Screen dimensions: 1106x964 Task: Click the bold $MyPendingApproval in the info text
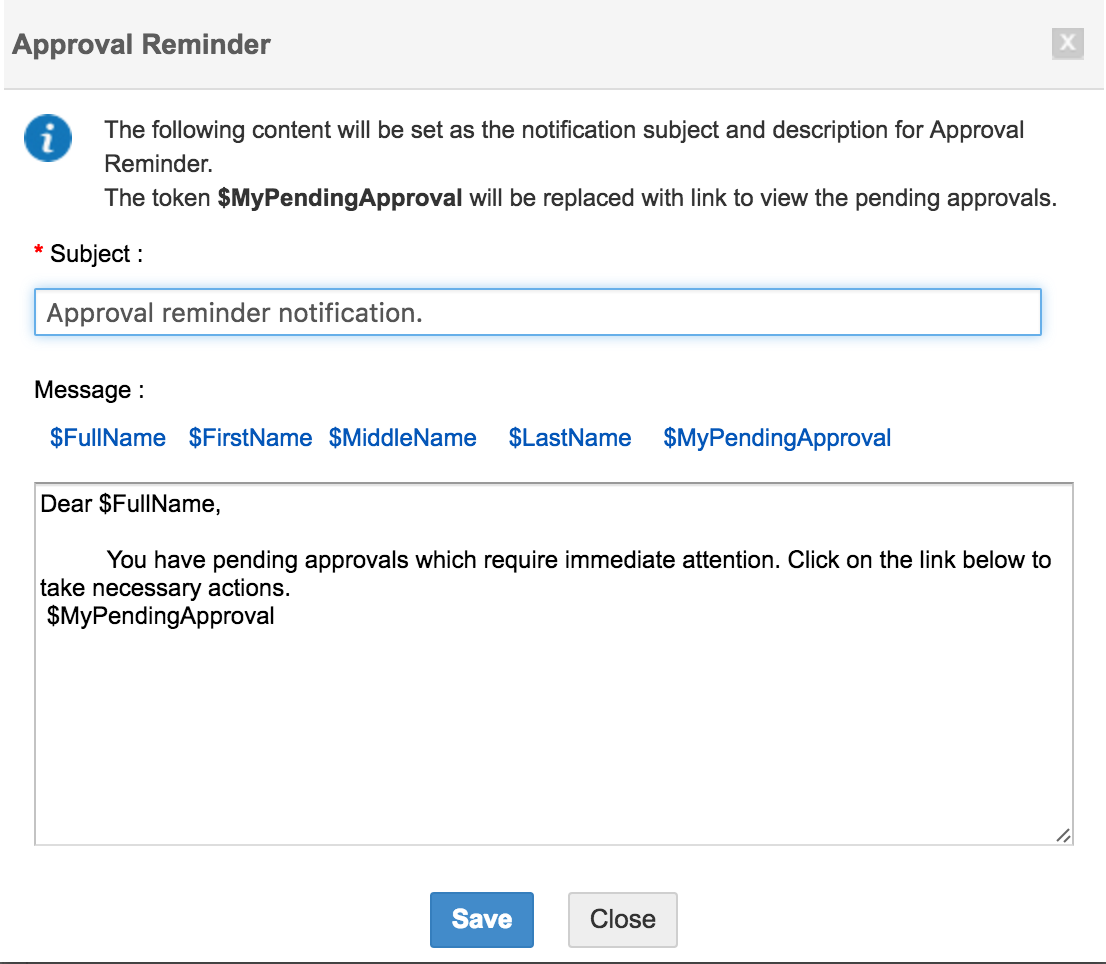pyautogui.click(x=340, y=198)
